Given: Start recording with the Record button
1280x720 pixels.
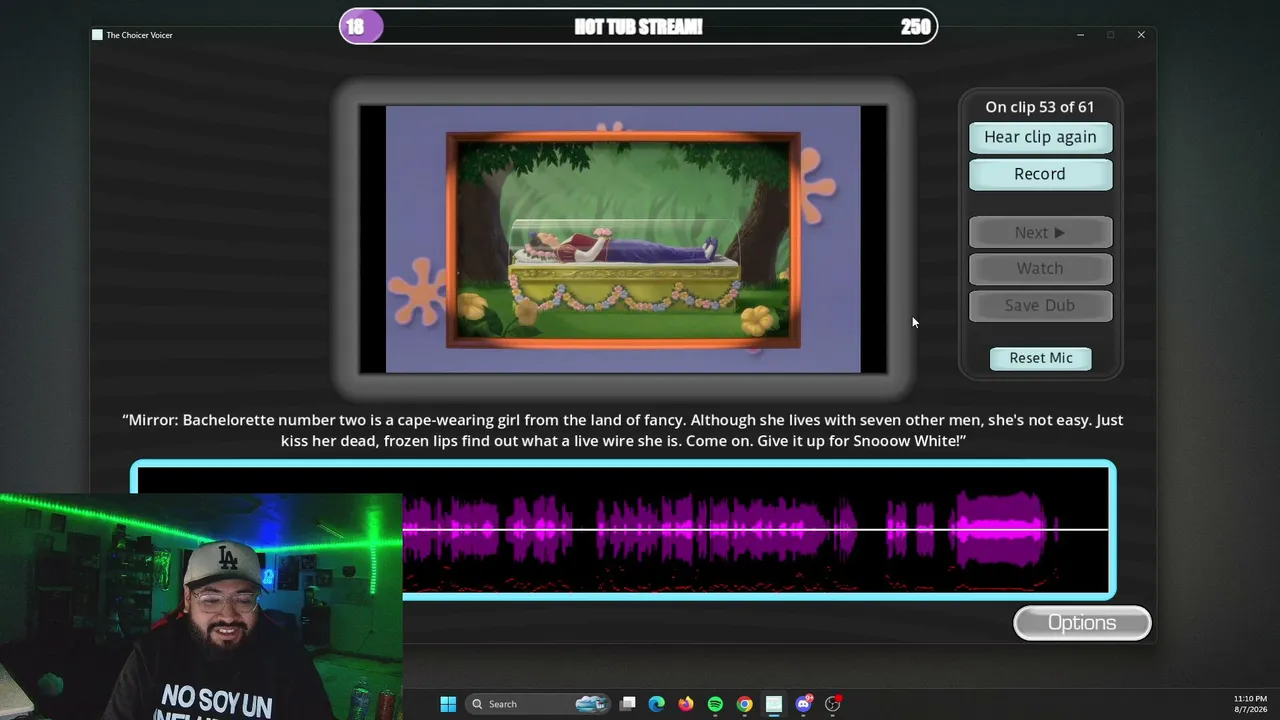Looking at the screenshot, I should tap(1040, 174).
